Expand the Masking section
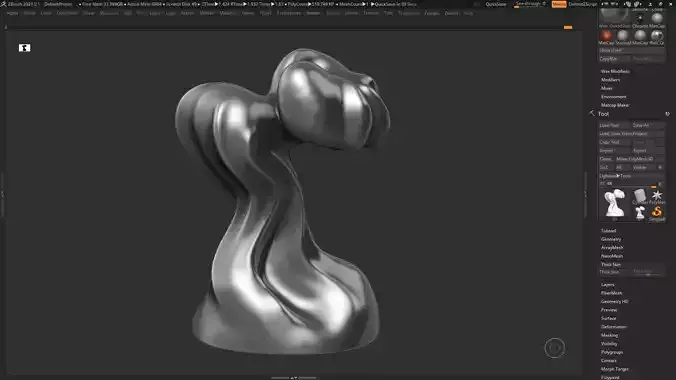Screen dimensions: 676x380 [x=609, y=335]
